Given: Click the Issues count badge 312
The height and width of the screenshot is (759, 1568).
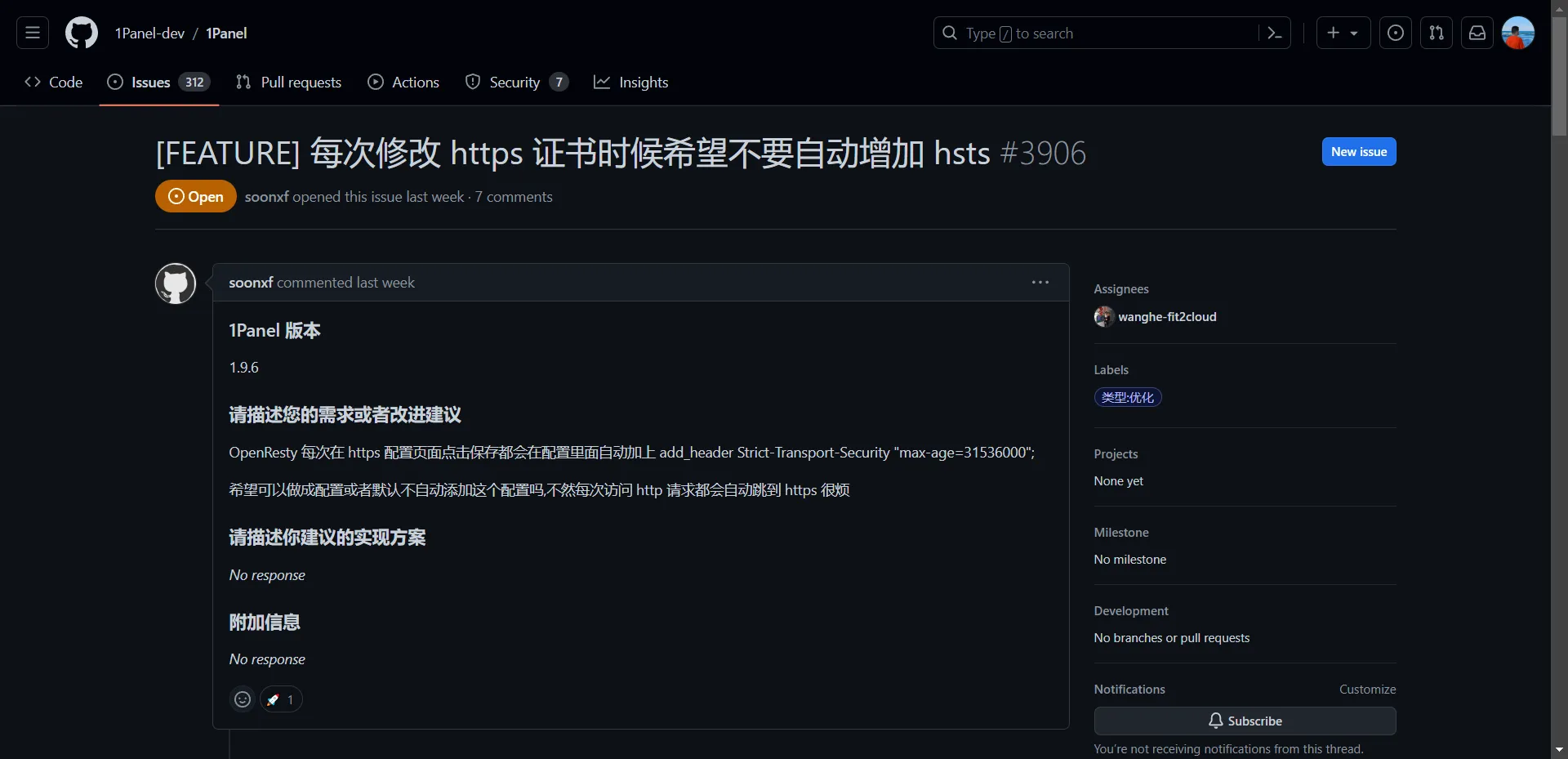Looking at the screenshot, I should coord(194,82).
